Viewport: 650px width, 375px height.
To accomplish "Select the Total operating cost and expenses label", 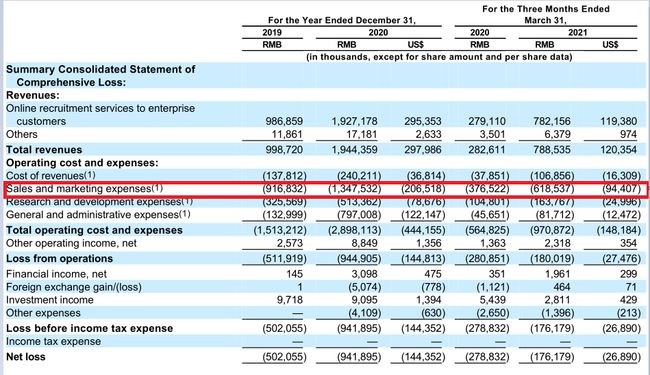I will (94, 230).
